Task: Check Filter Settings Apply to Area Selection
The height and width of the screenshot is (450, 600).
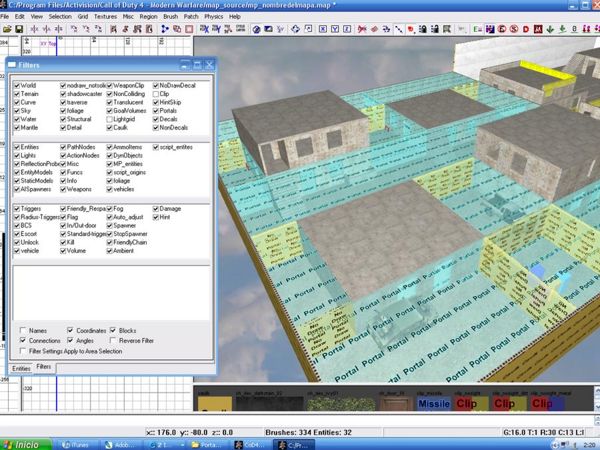Action: click(x=23, y=351)
